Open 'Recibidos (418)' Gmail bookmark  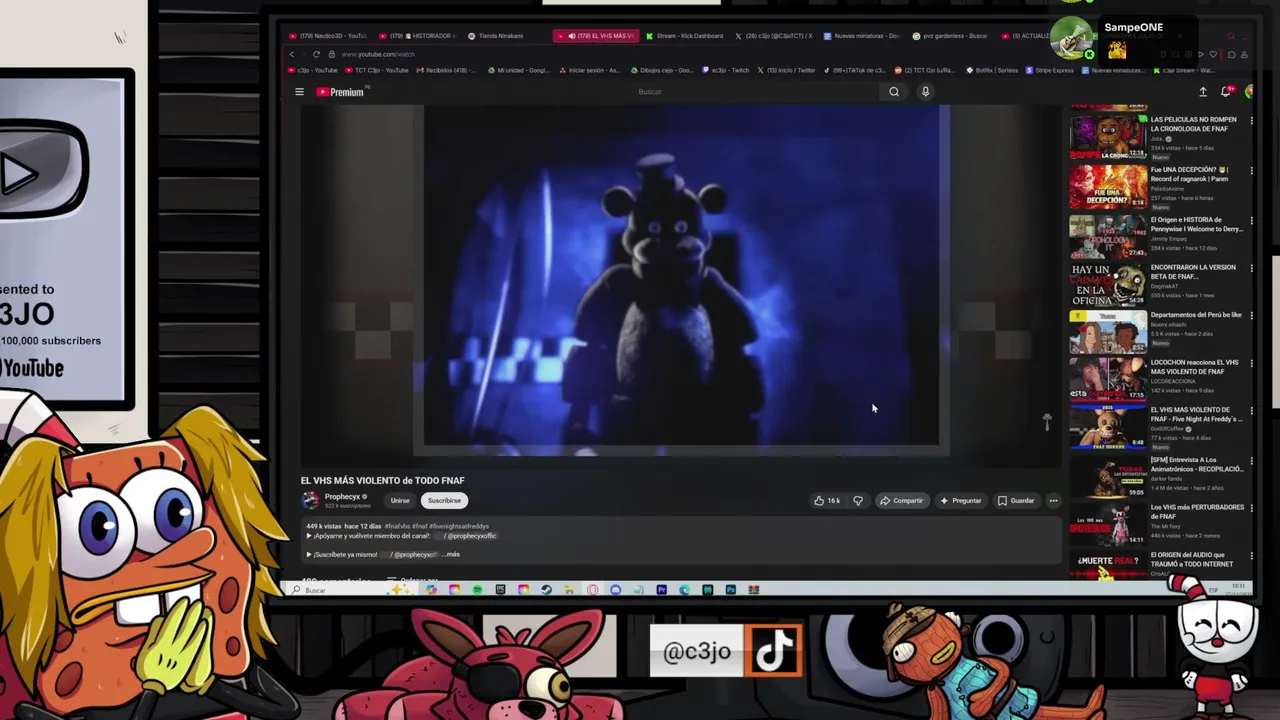point(447,71)
